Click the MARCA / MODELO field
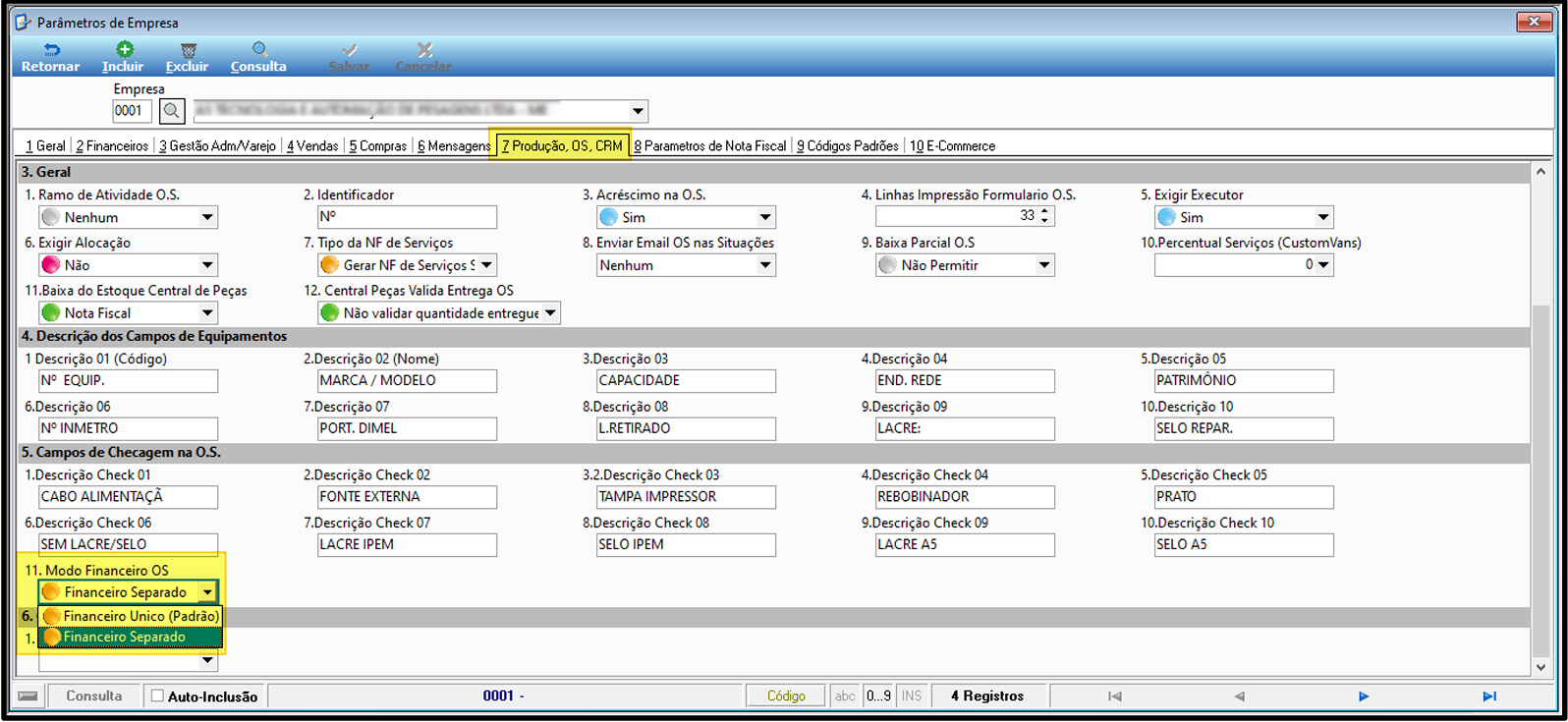The width and height of the screenshot is (1568, 722). click(x=407, y=381)
